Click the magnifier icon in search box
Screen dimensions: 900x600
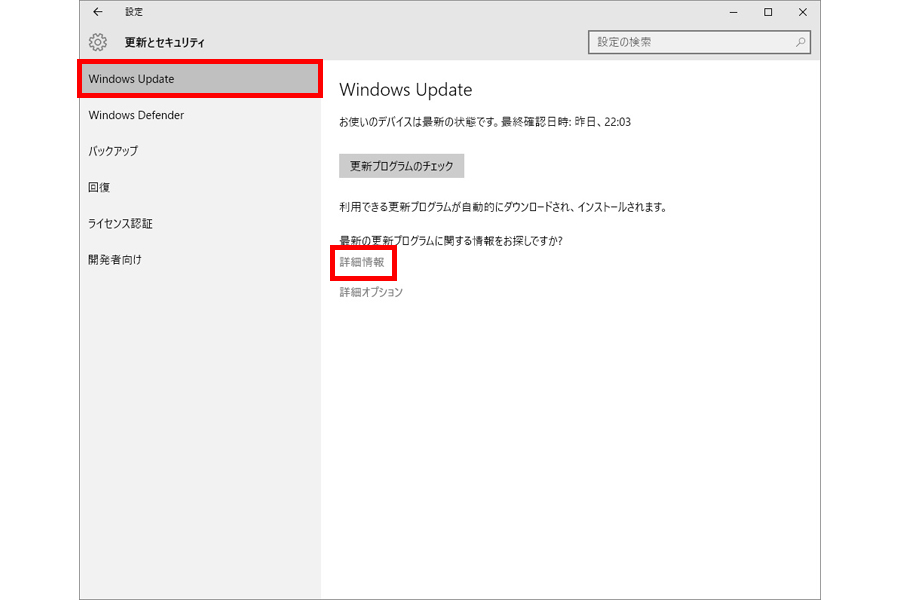800,43
